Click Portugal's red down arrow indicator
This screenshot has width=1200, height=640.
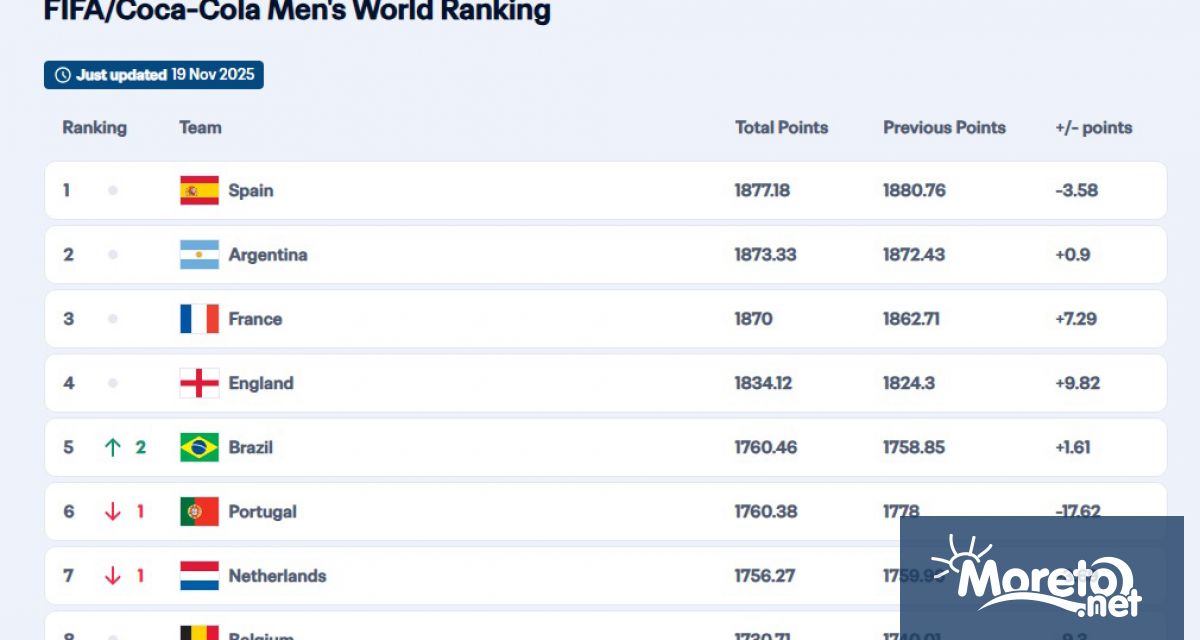click(113, 511)
